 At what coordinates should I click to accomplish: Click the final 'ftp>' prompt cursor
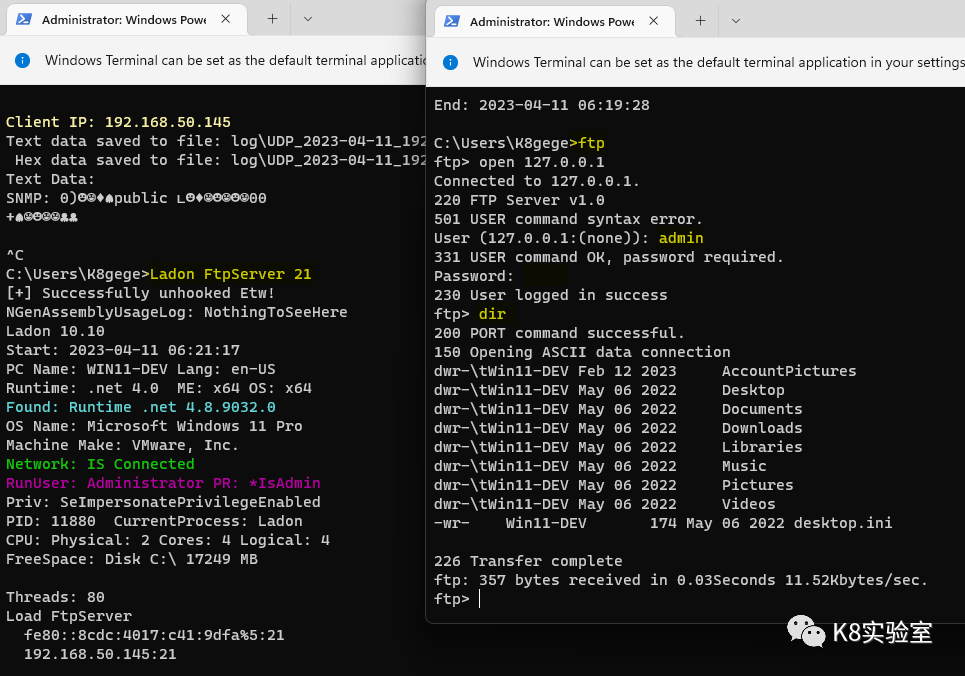coord(479,599)
